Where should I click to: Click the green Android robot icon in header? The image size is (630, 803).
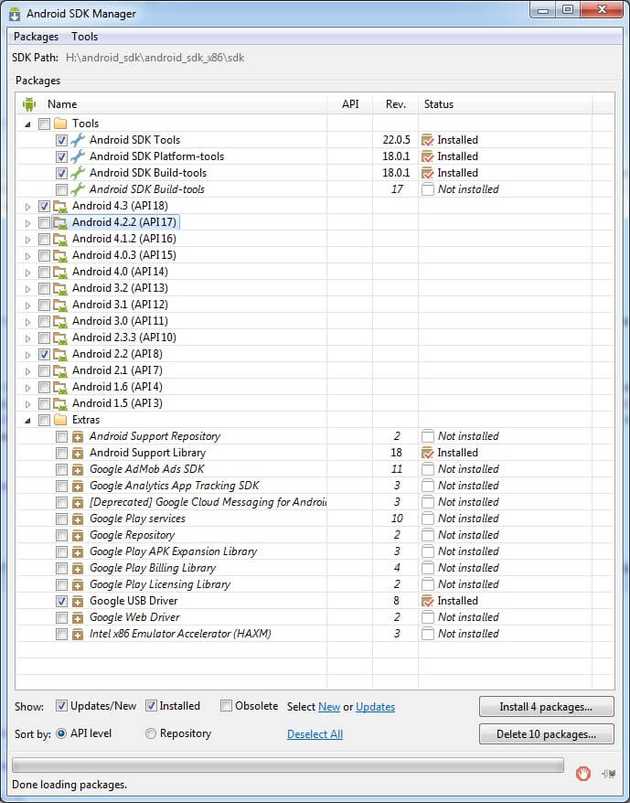pos(29,104)
